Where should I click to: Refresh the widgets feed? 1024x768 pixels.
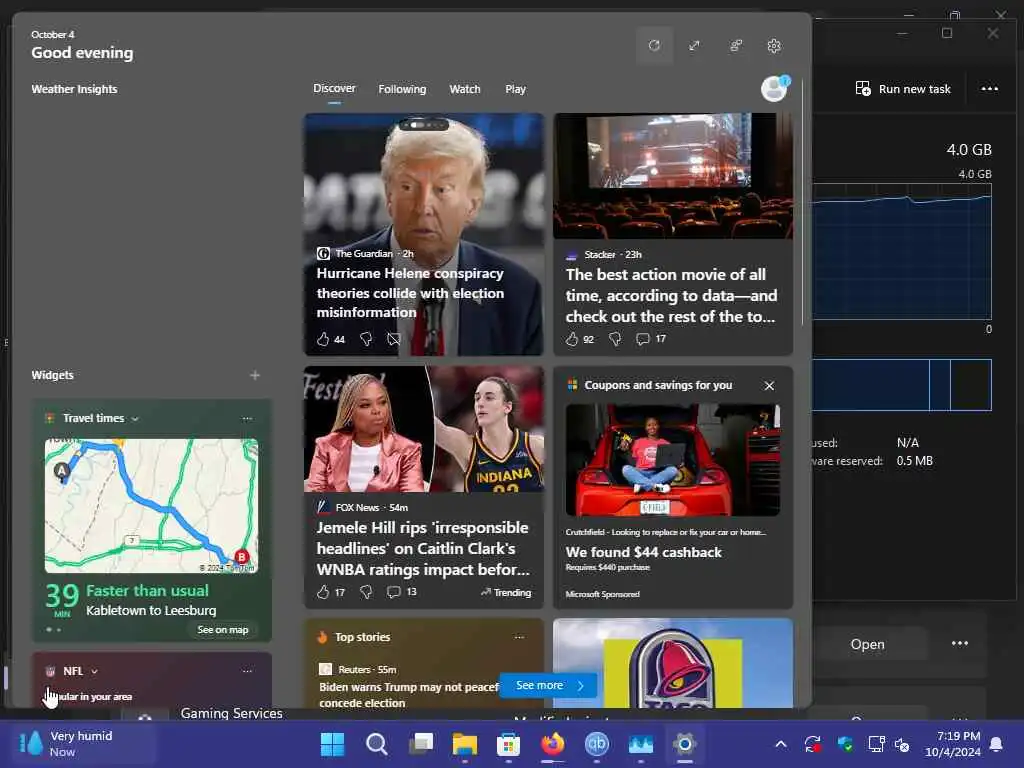click(654, 46)
